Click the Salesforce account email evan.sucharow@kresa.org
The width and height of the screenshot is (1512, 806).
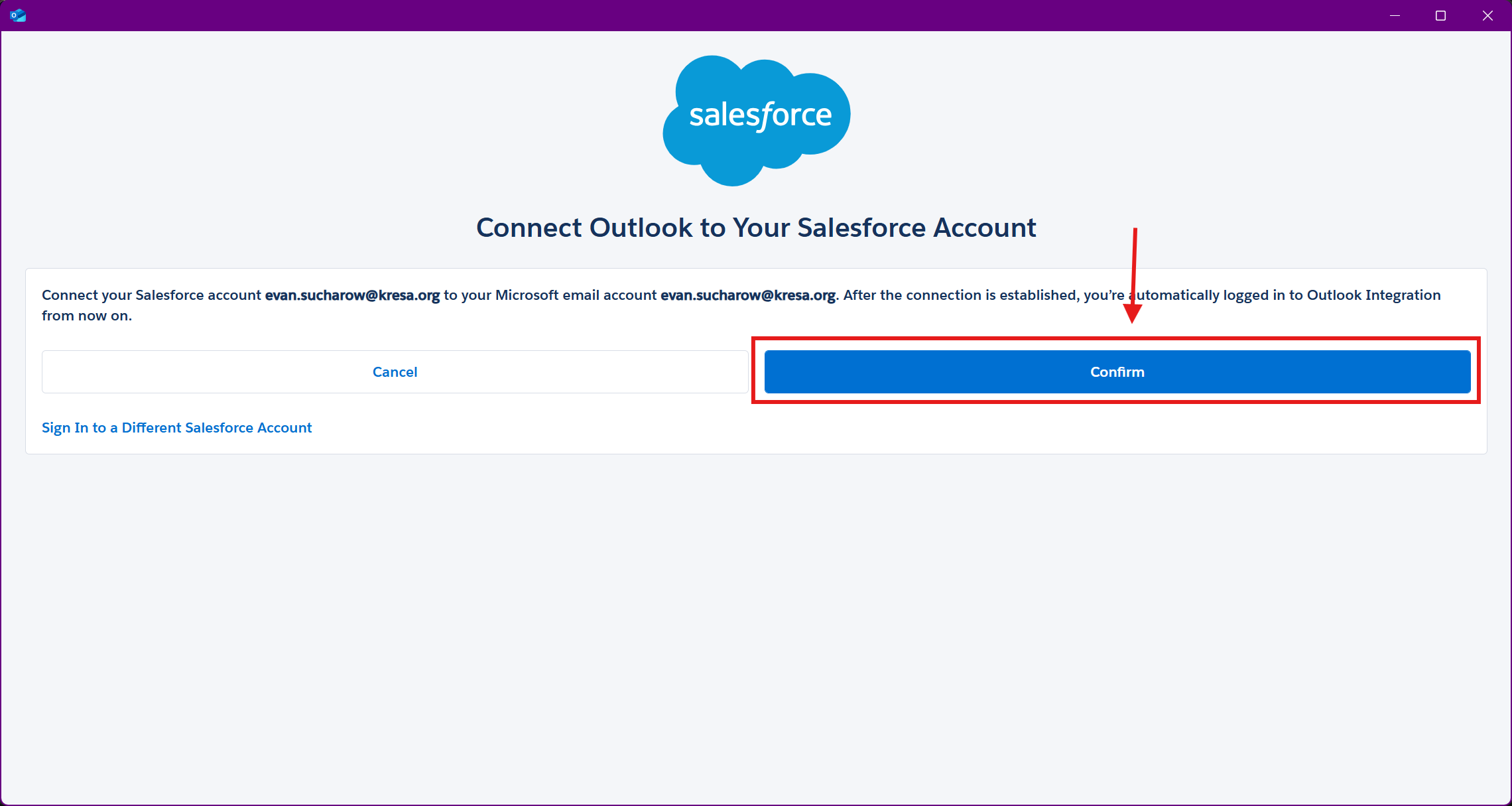[352, 295]
